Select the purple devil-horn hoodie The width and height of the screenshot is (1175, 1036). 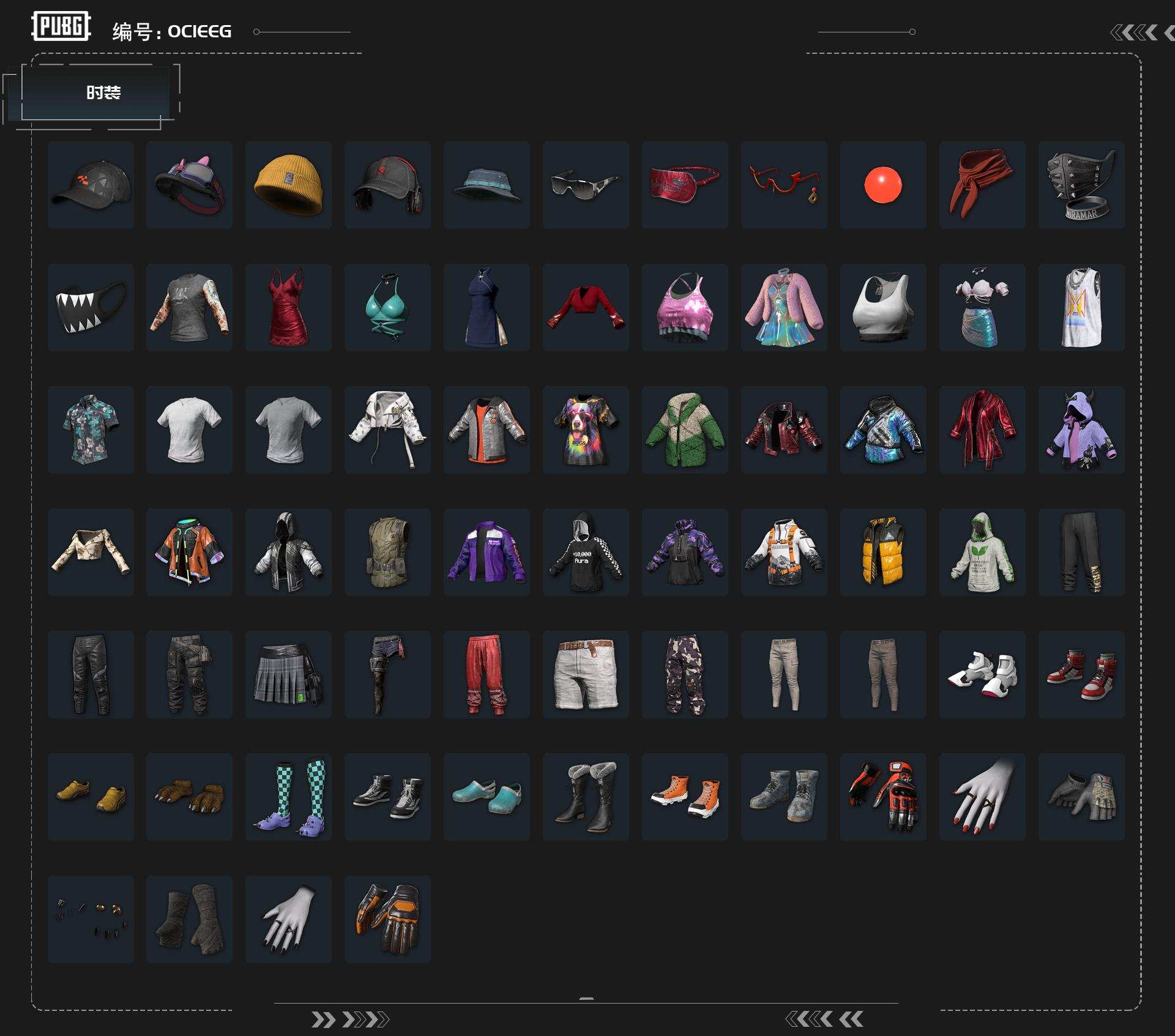[x=1081, y=430]
